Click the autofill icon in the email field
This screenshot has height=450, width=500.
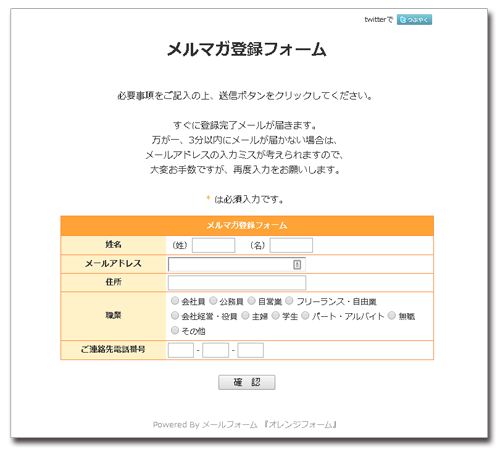pyautogui.click(x=297, y=265)
